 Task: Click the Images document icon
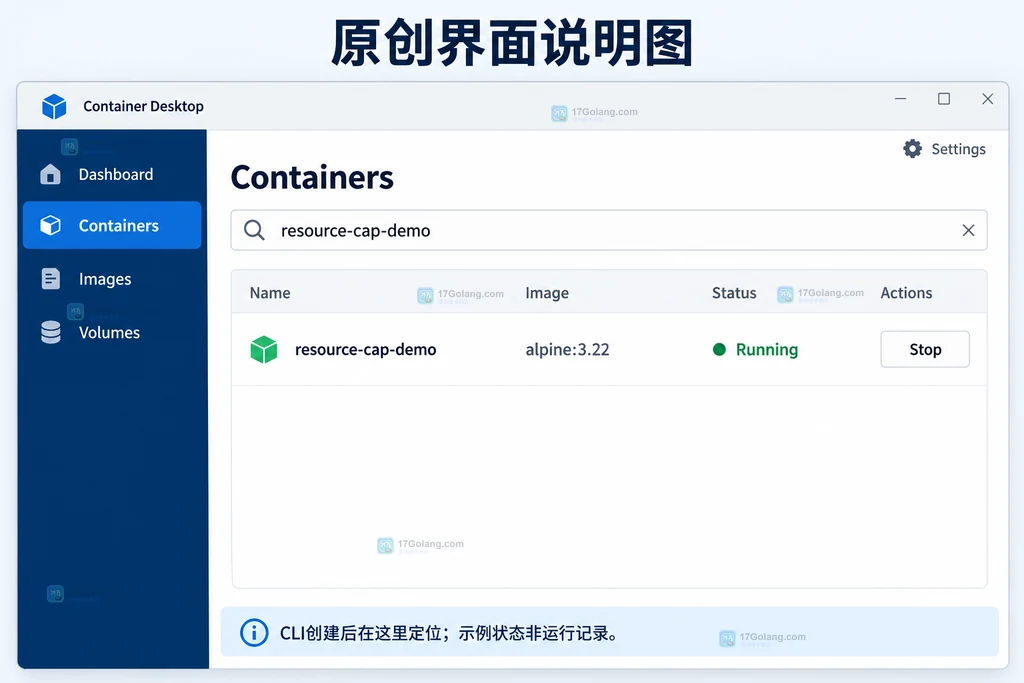click(x=50, y=279)
